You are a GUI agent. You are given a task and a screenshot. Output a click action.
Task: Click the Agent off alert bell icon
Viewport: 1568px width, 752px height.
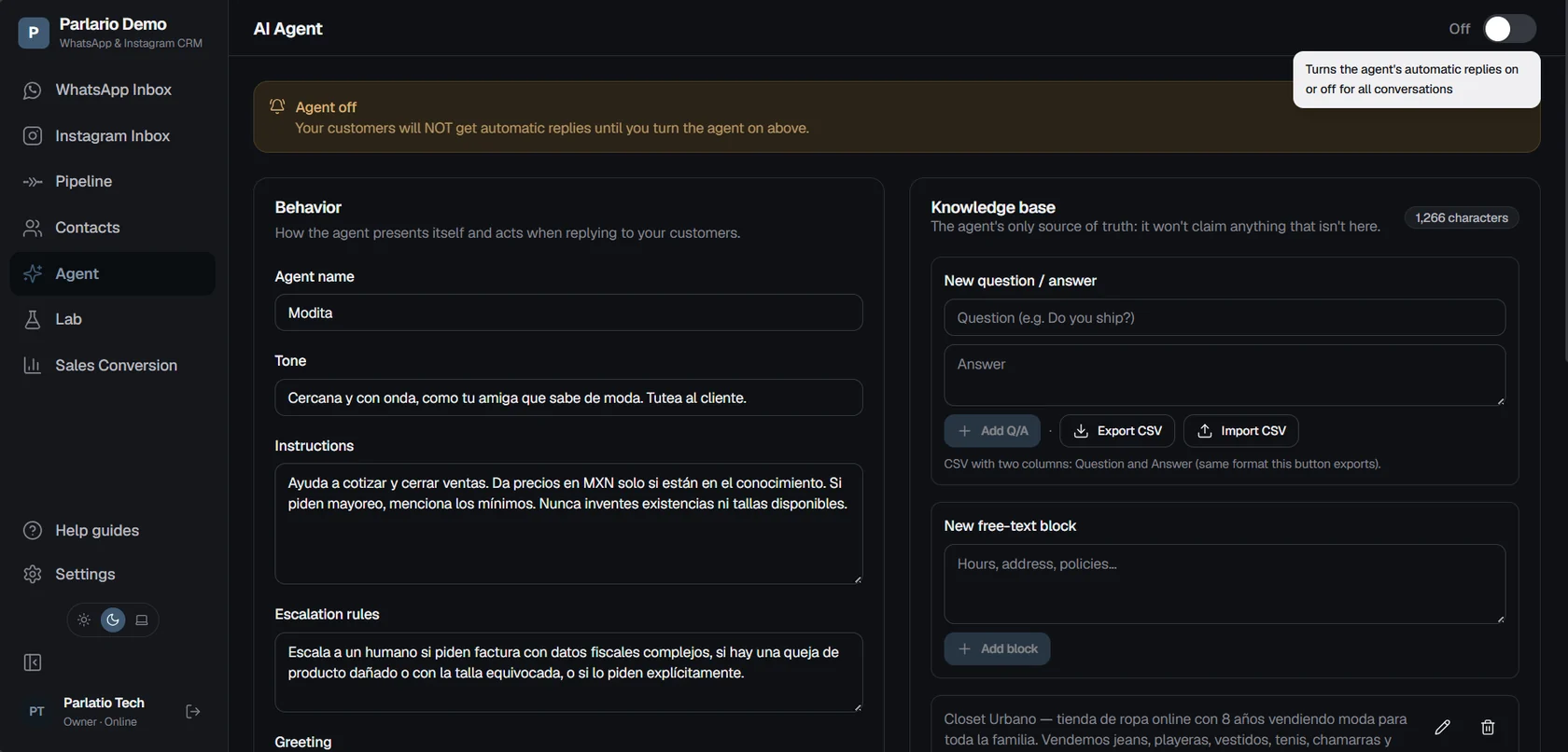coord(277,106)
